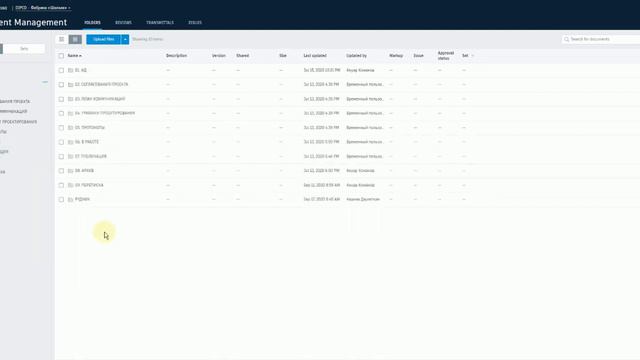The image size is (640, 360).
Task: Click folder icon of 02 СОГЛАСОВАНИЕ ПРОЕКТА
Action: (71, 84)
